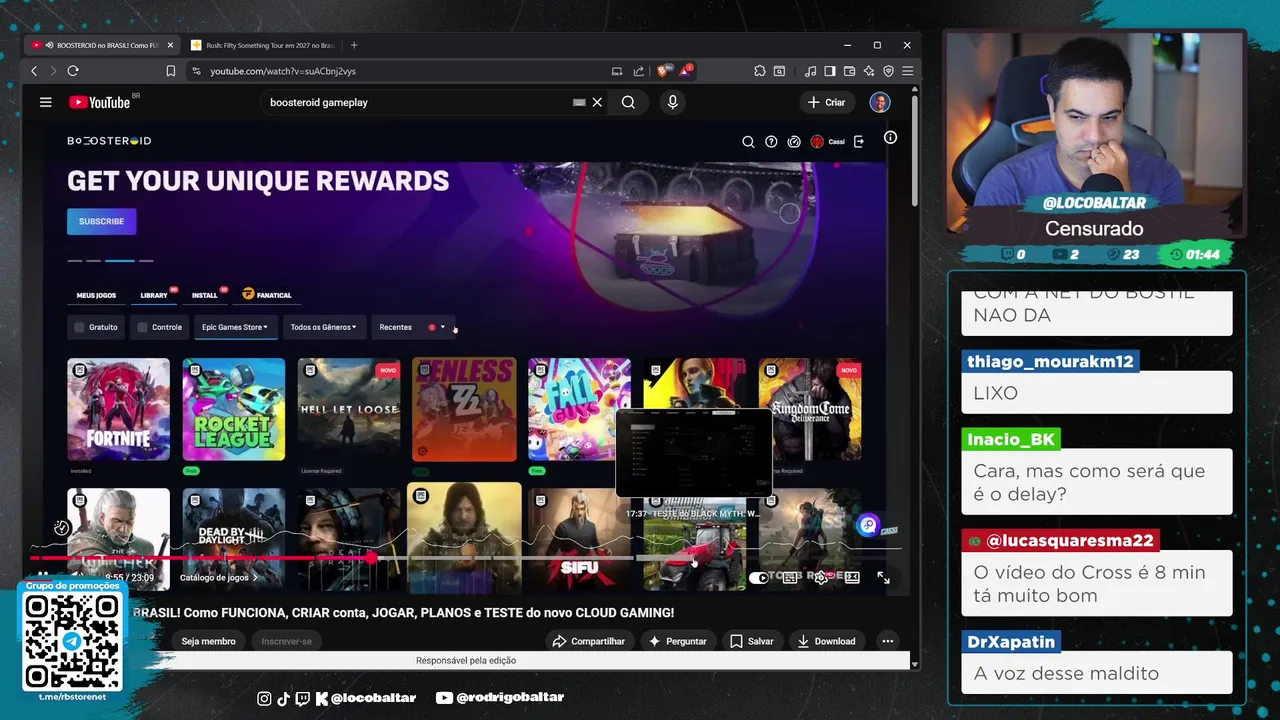The width and height of the screenshot is (1280, 720).
Task: Open Brave VPN shield icon
Action: tap(888, 71)
